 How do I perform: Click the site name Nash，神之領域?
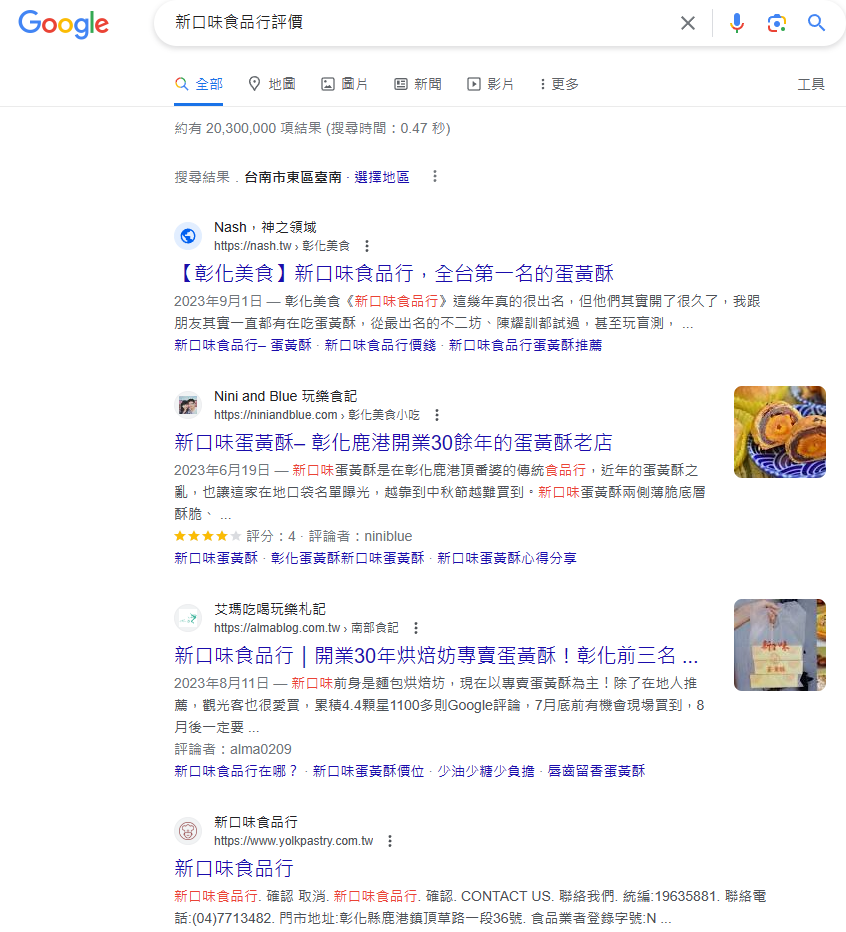pyautogui.click(x=265, y=227)
